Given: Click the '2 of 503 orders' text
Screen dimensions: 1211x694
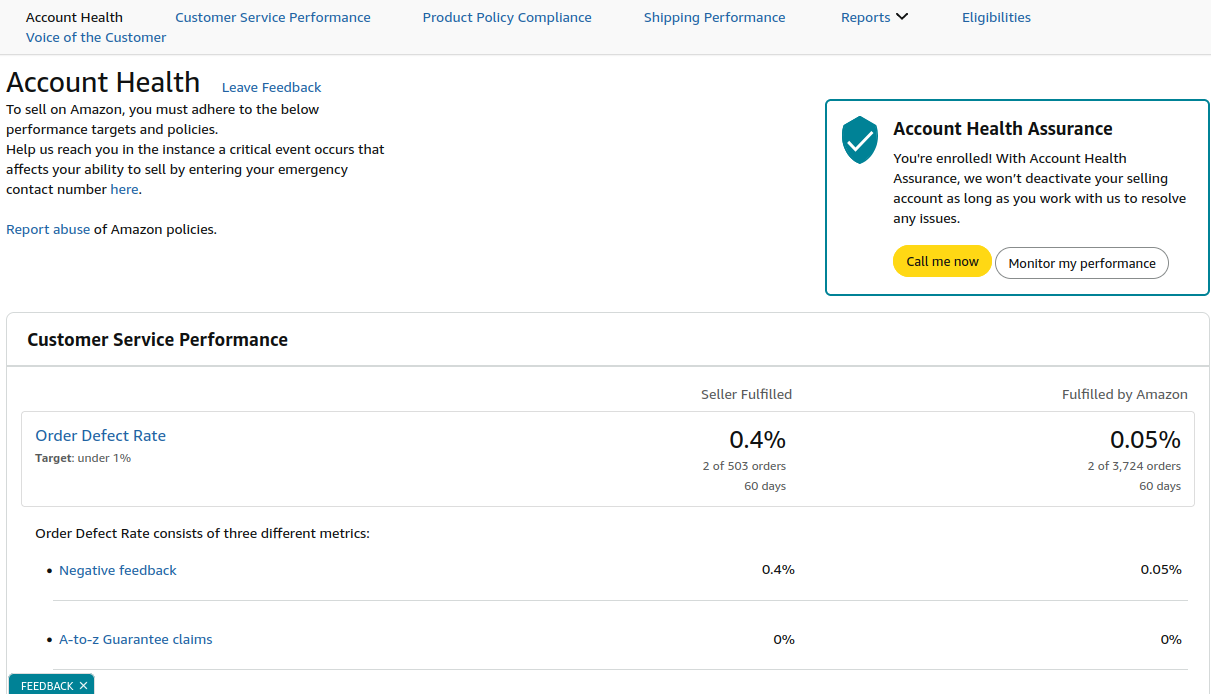Looking at the screenshot, I should (x=745, y=466).
